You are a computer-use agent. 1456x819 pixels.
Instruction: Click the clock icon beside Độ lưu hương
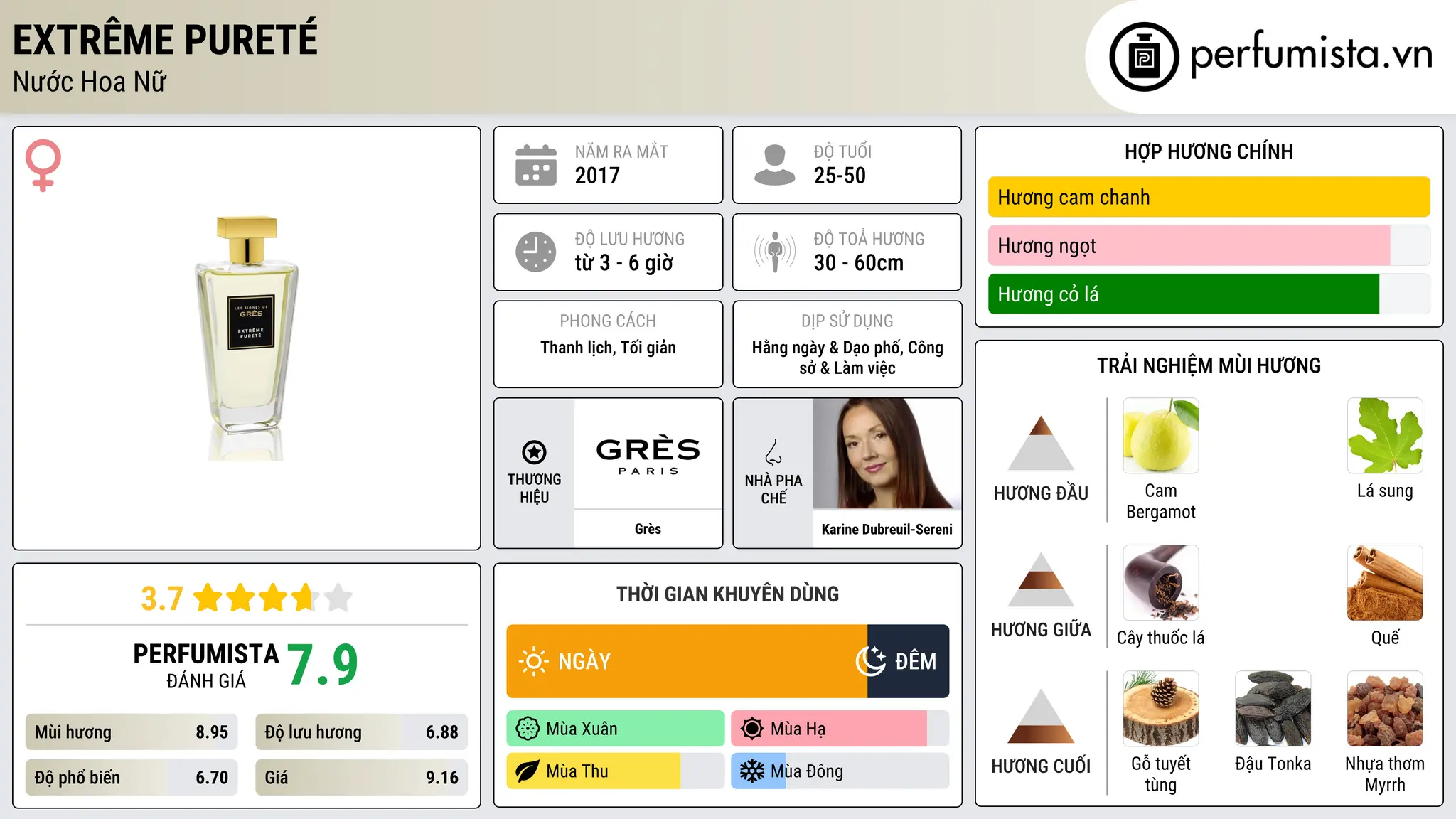click(536, 252)
